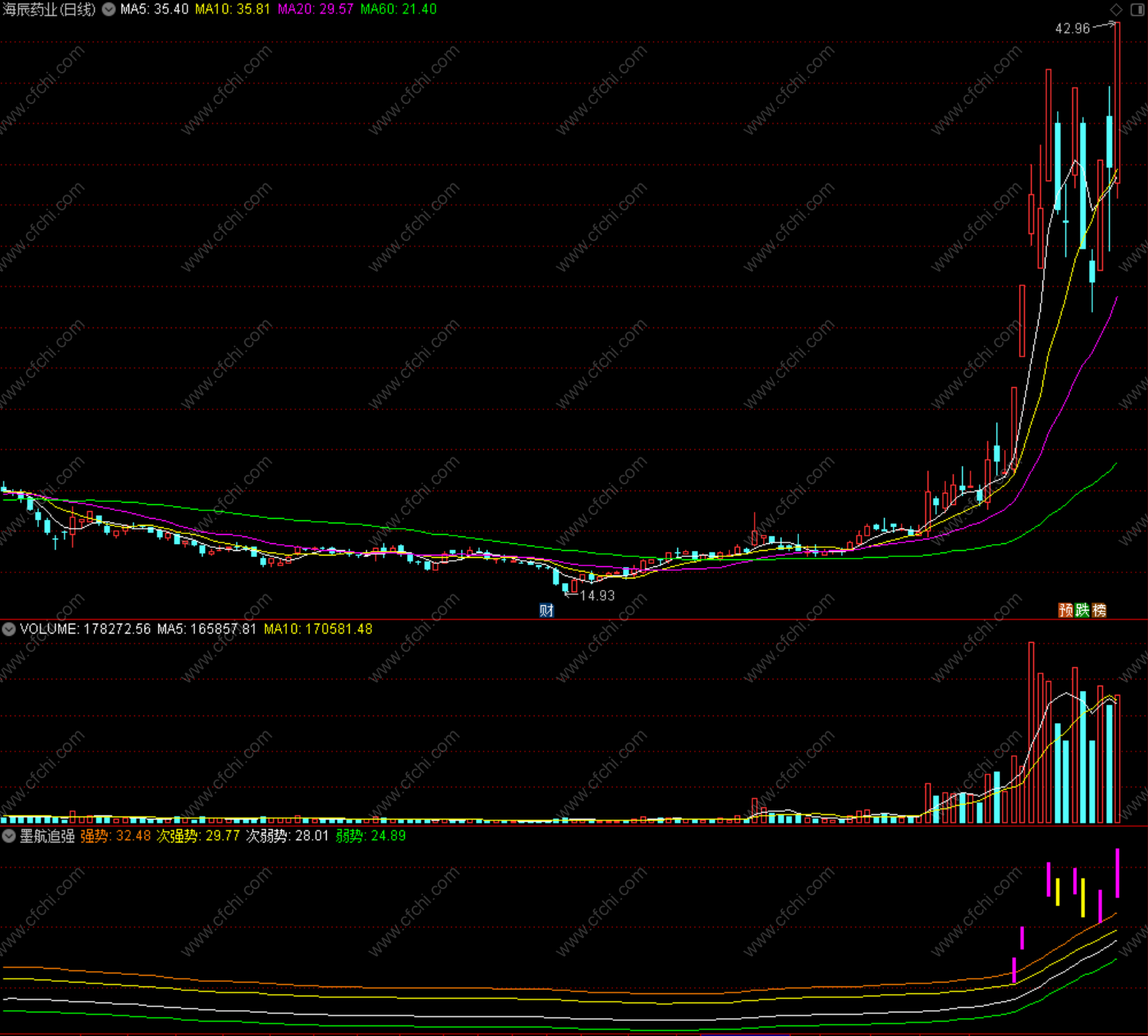
Task: Click the 弱势: 24.89 value
Action: pos(370,836)
